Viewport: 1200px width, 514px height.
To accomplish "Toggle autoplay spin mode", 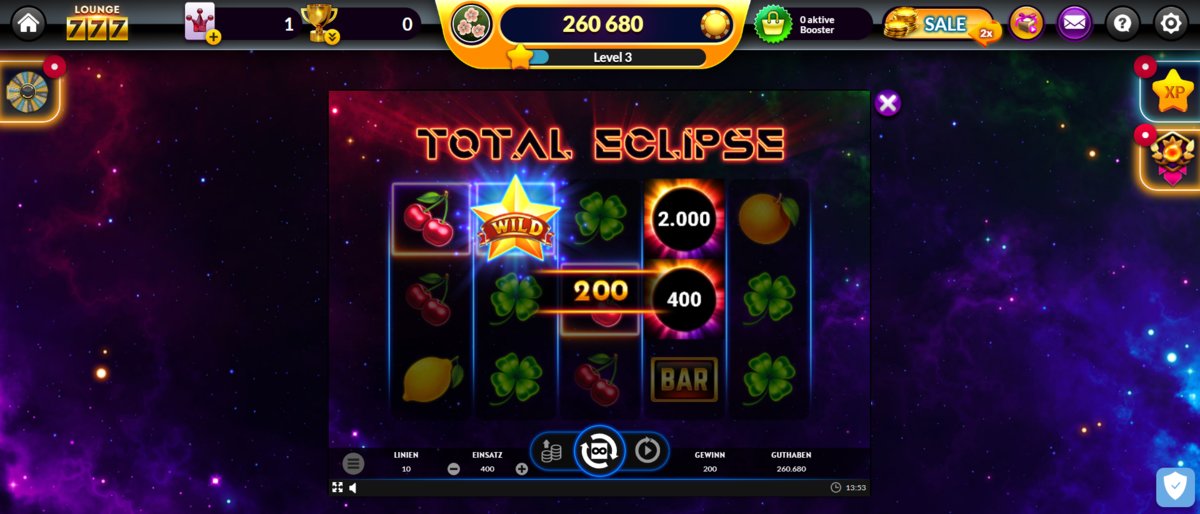I will pos(648,451).
